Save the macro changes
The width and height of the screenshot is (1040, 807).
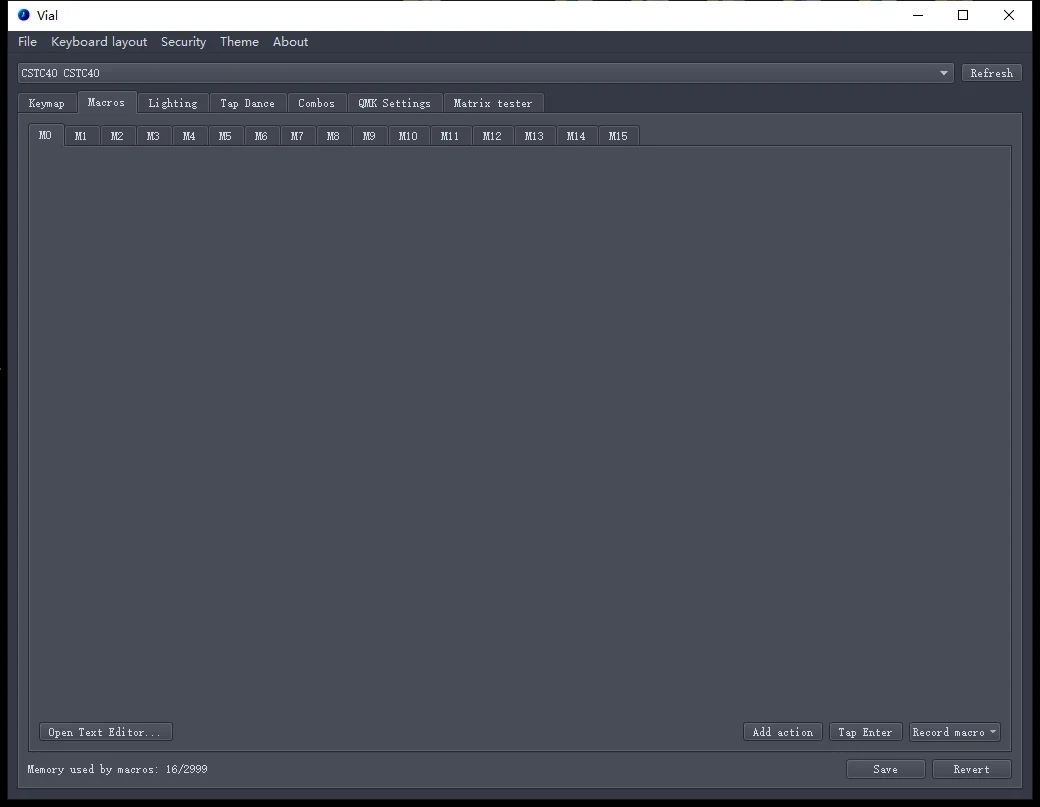(885, 769)
